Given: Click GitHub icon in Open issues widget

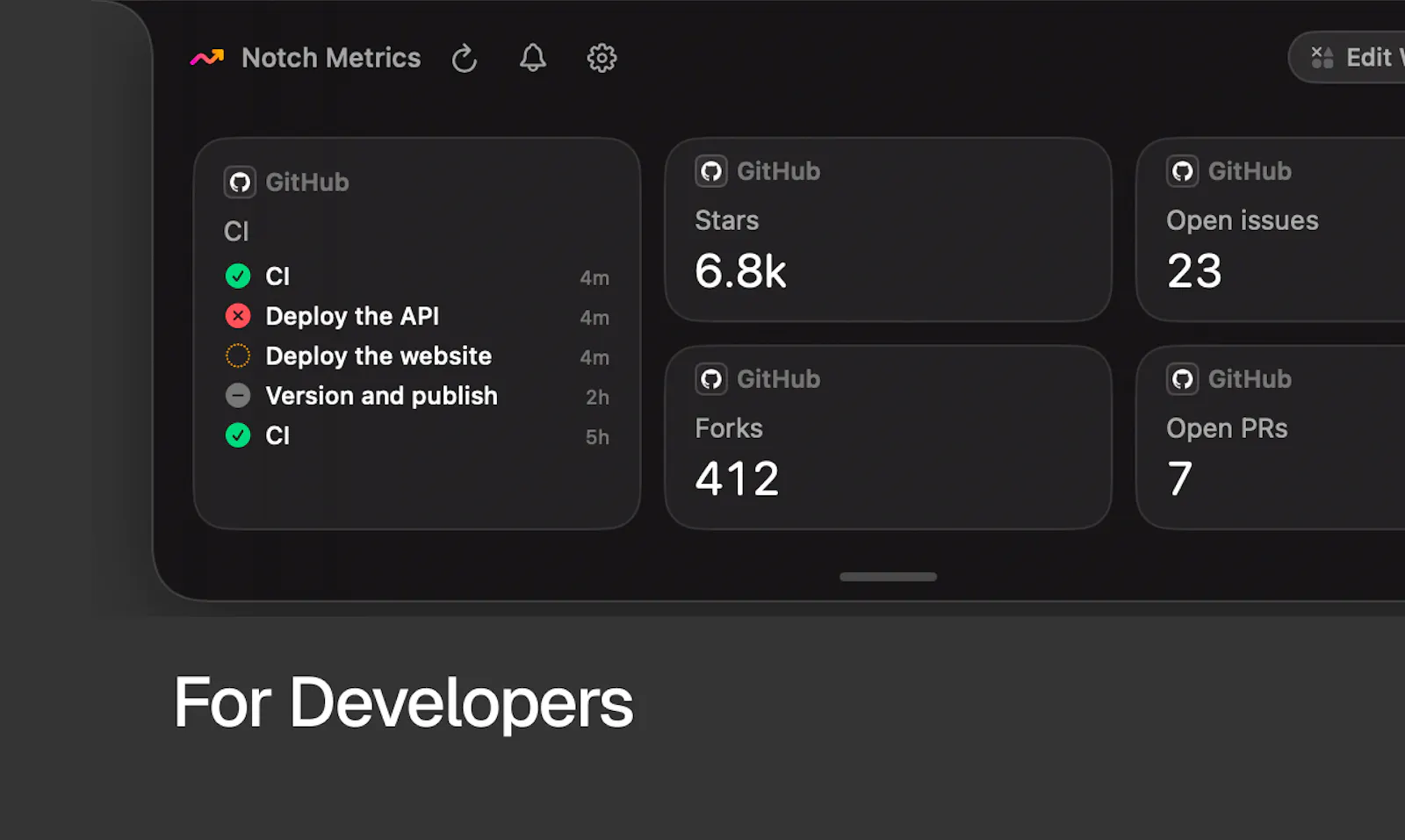Looking at the screenshot, I should [1183, 171].
